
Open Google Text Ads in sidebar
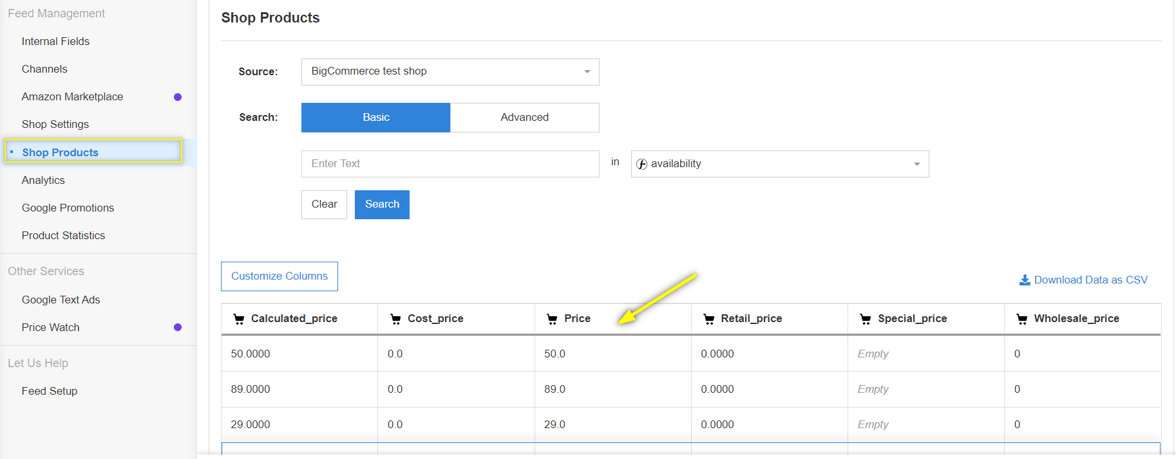61,299
